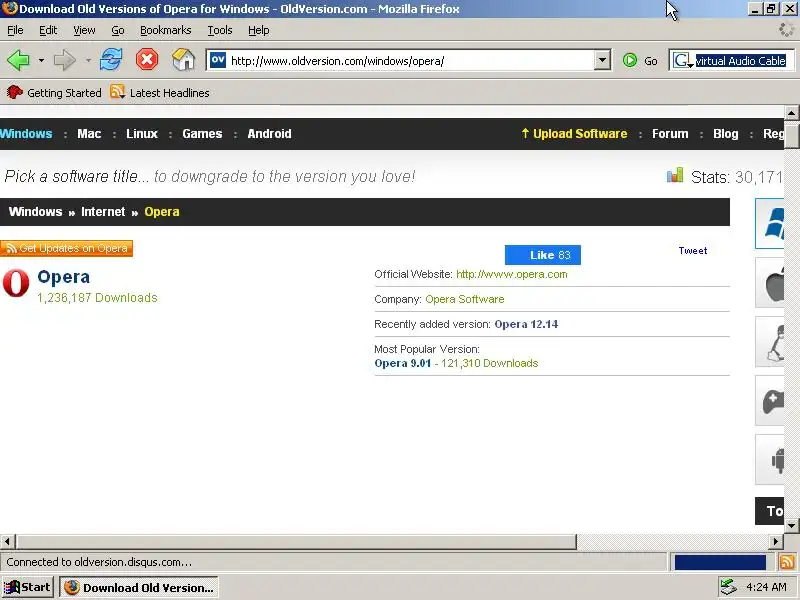
Task: Click the green Go button icon
Action: click(630, 60)
